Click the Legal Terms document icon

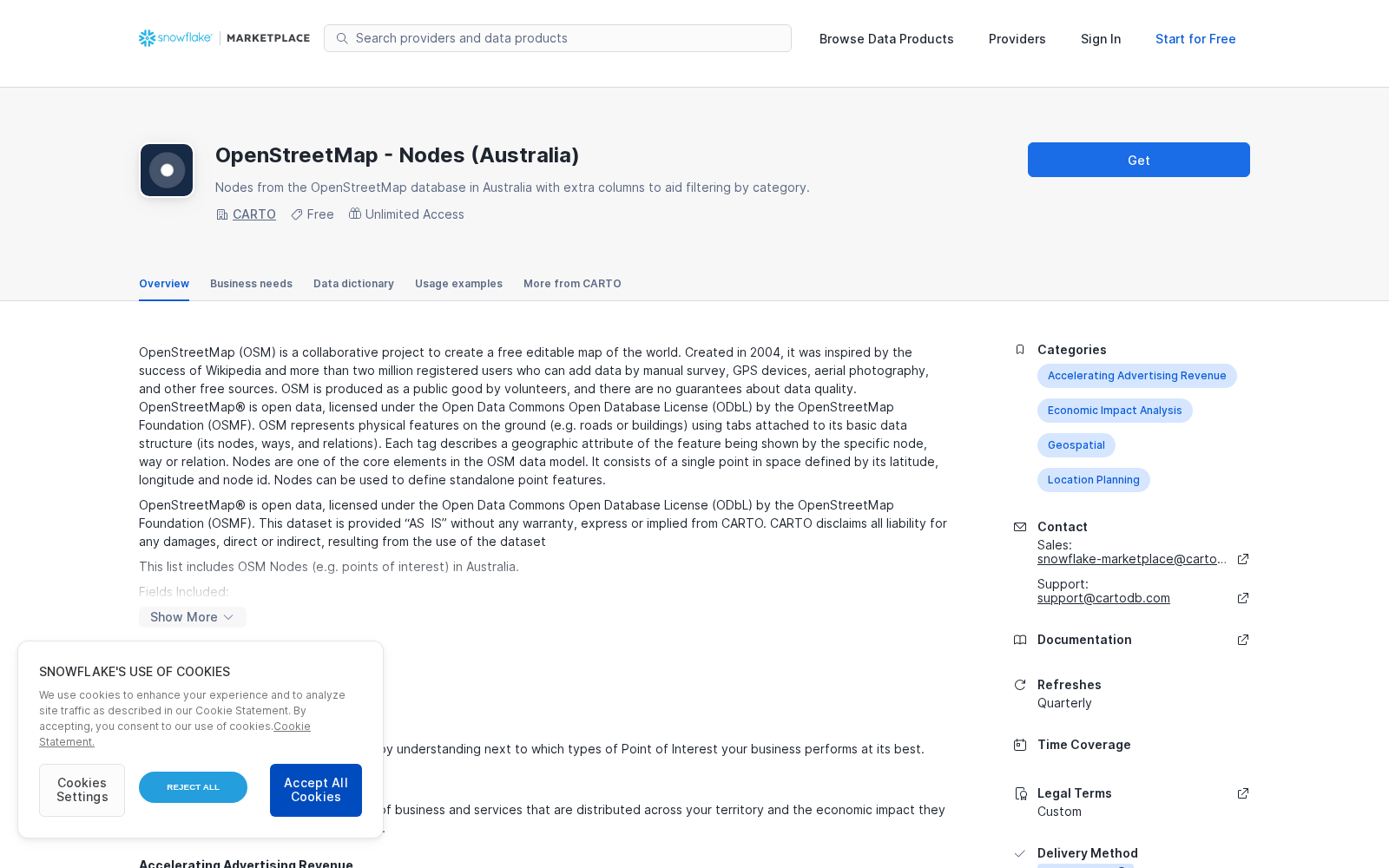click(1020, 793)
